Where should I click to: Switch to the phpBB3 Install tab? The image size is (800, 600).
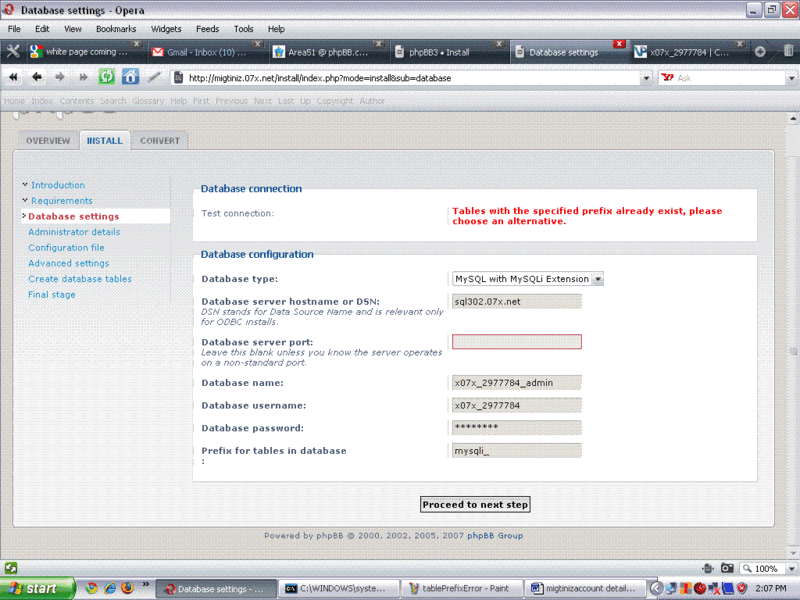coord(449,52)
